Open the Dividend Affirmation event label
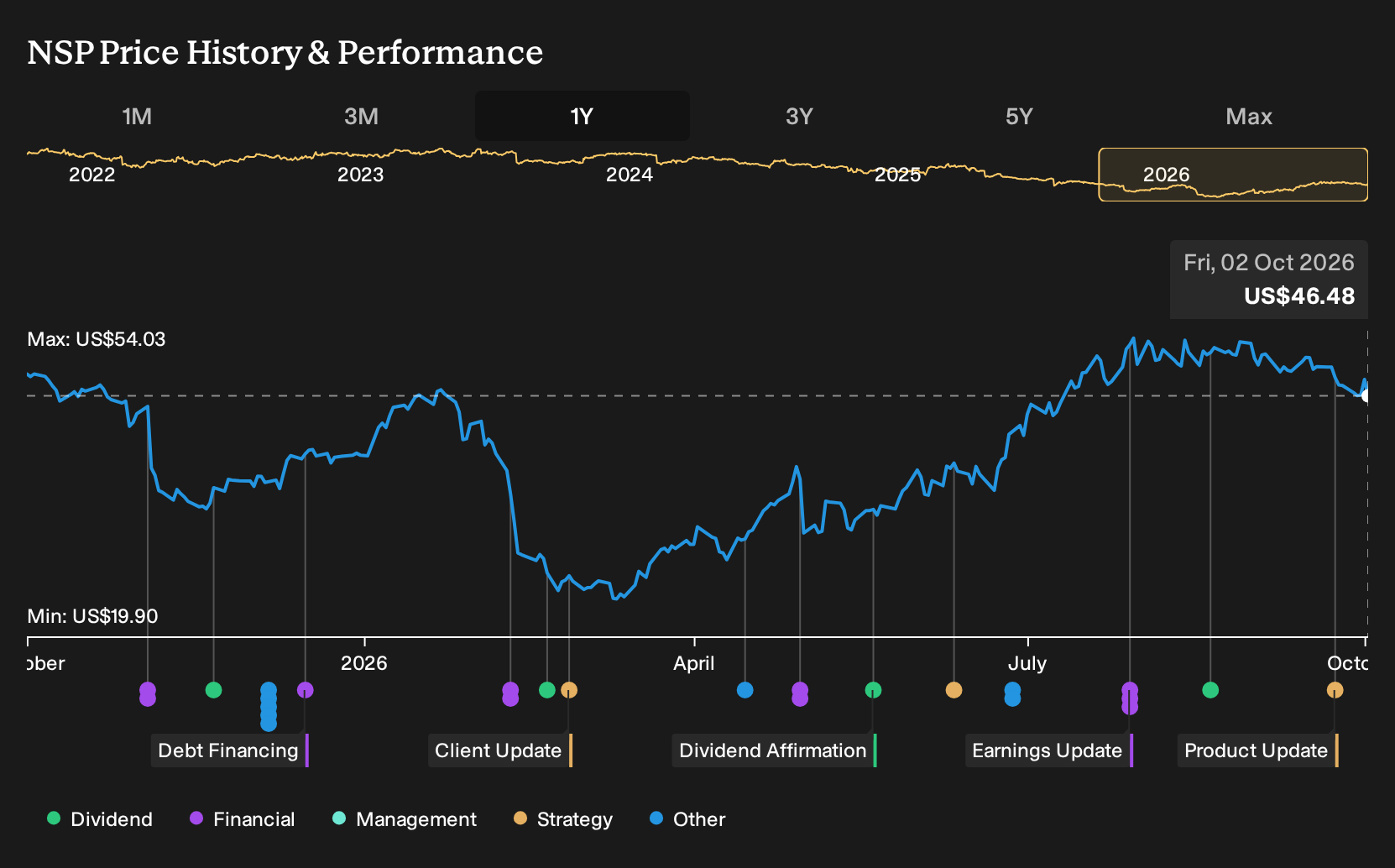The height and width of the screenshot is (868, 1395). click(775, 750)
